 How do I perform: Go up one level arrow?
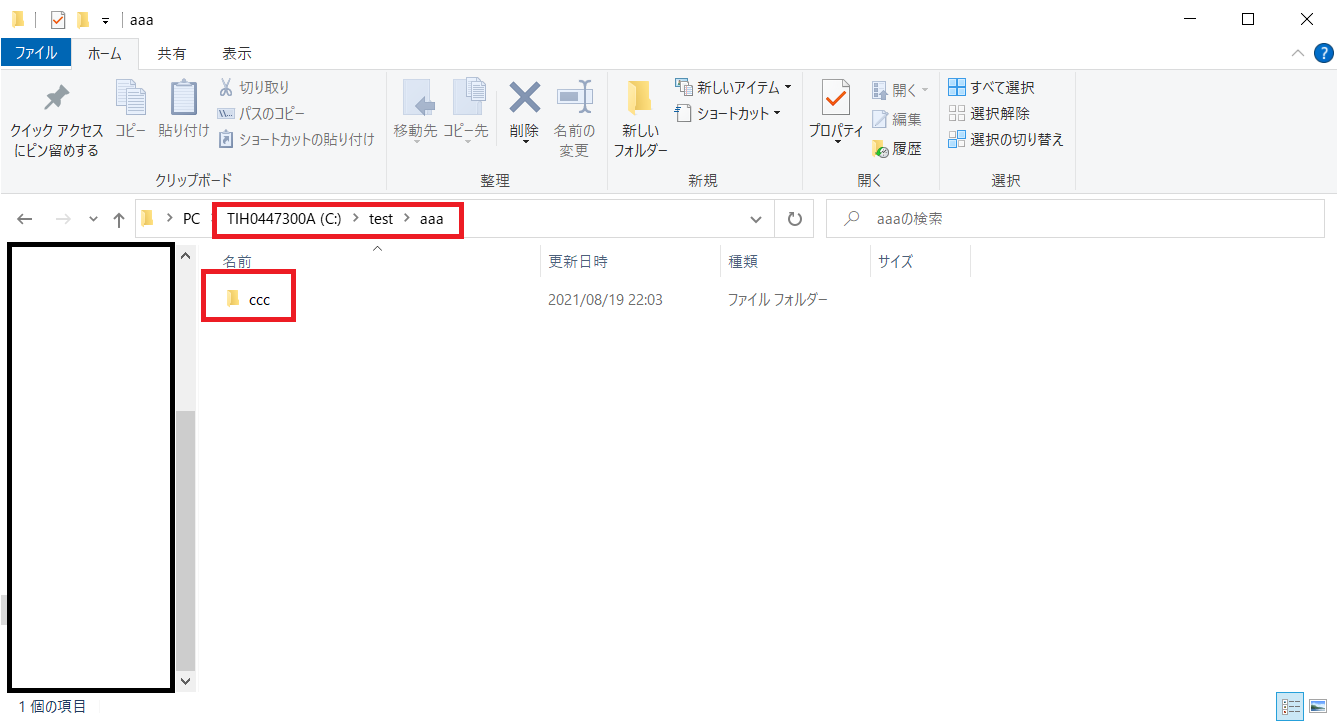[x=119, y=219]
